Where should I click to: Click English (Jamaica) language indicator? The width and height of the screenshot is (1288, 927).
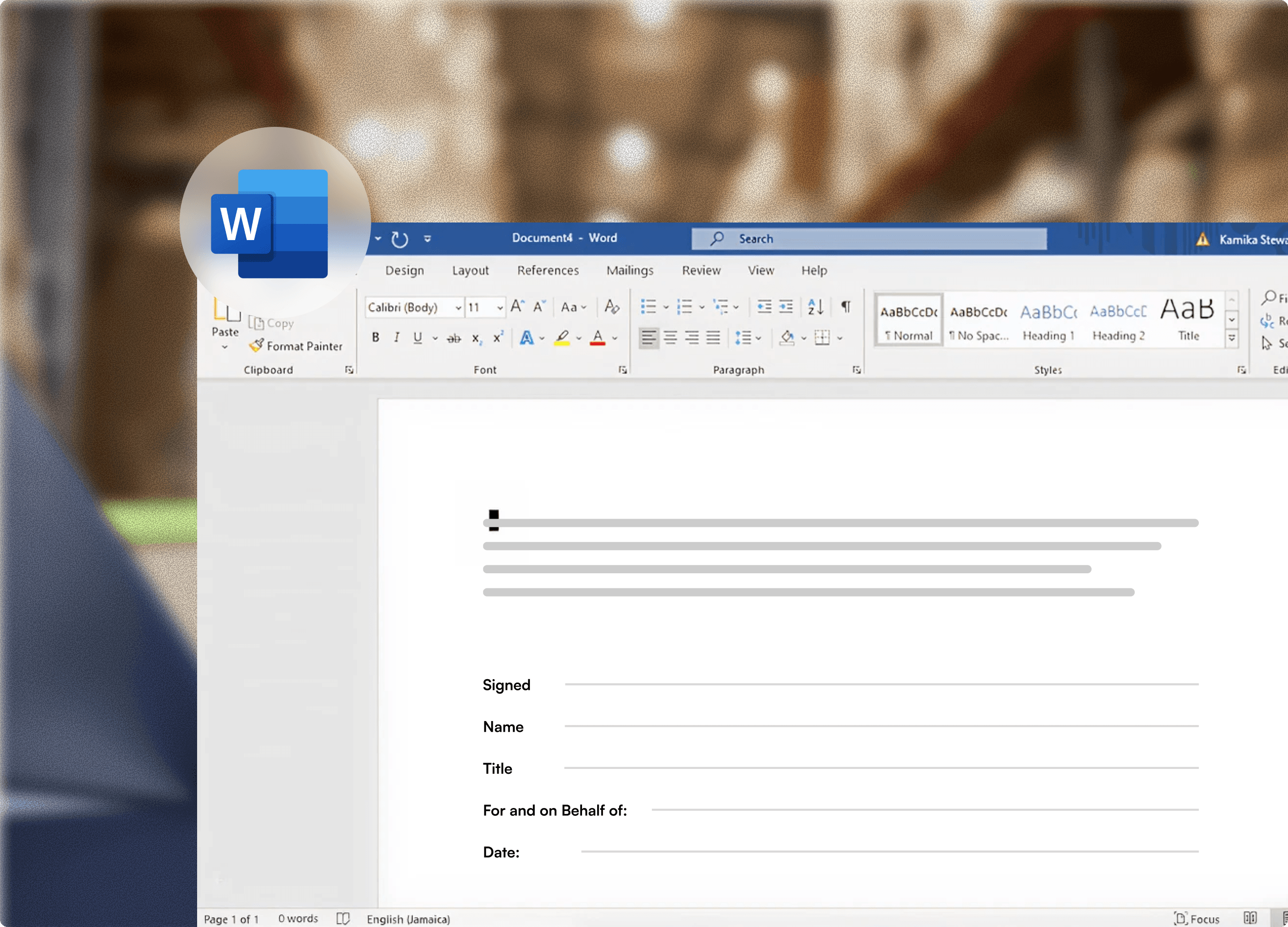coord(408,919)
